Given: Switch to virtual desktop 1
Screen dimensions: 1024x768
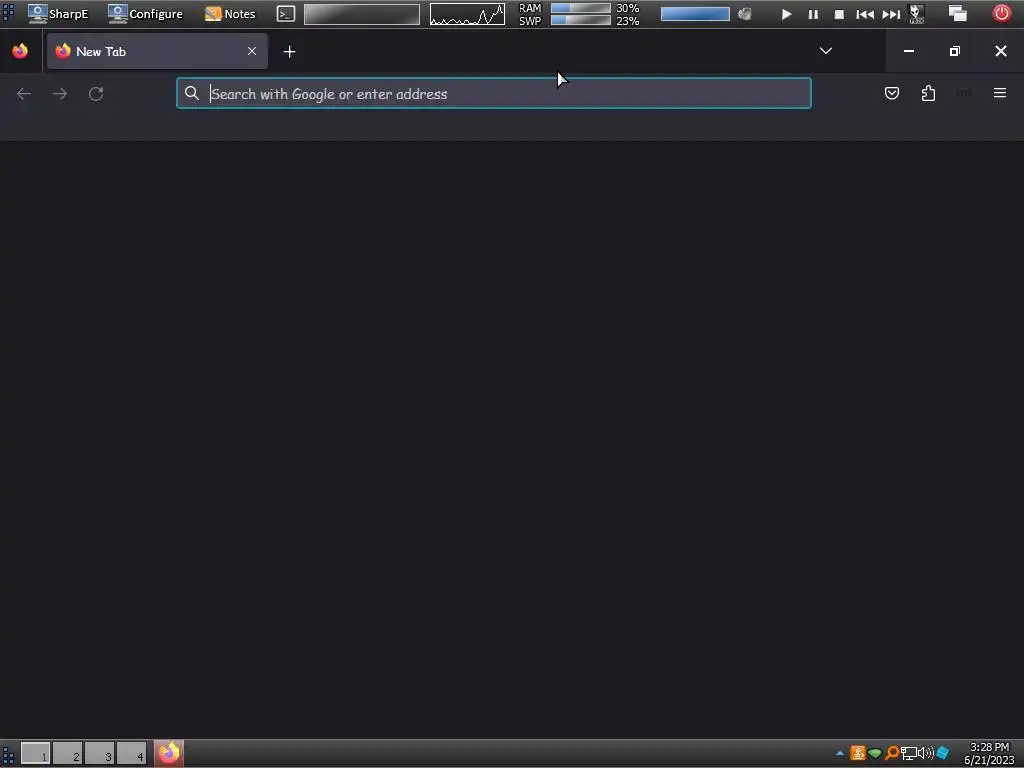Looking at the screenshot, I should point(35,754).
